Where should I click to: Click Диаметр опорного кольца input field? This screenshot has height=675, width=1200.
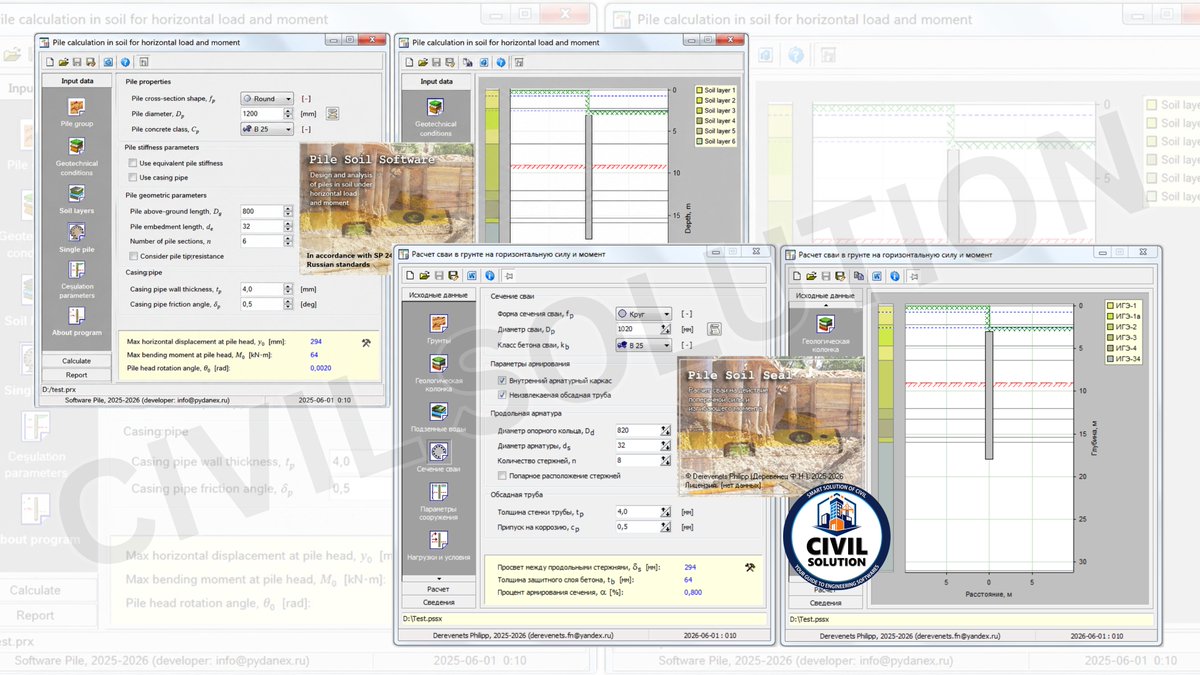coord(637,431)
